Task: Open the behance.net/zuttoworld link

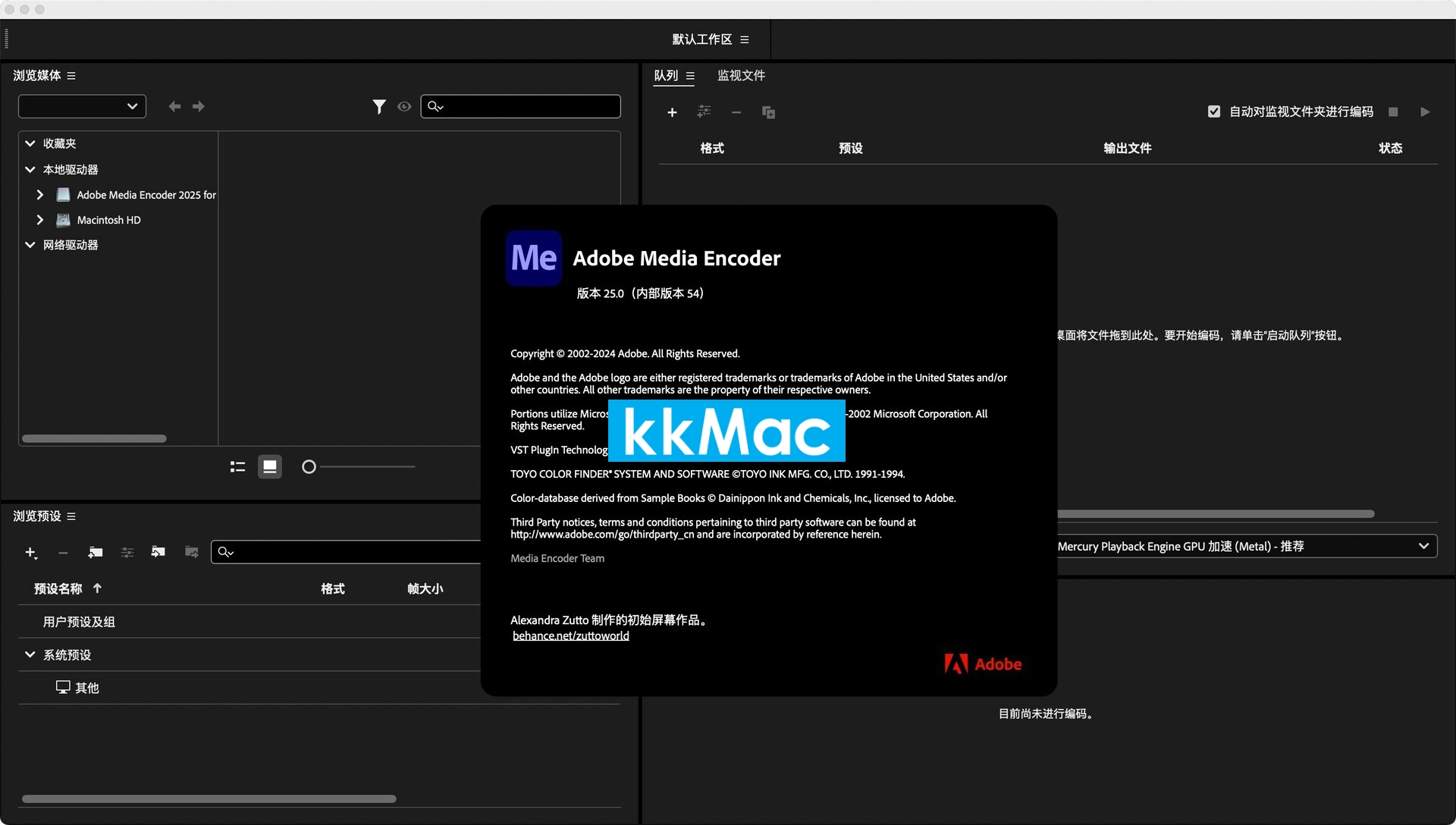Action: (x=571, y=635)
